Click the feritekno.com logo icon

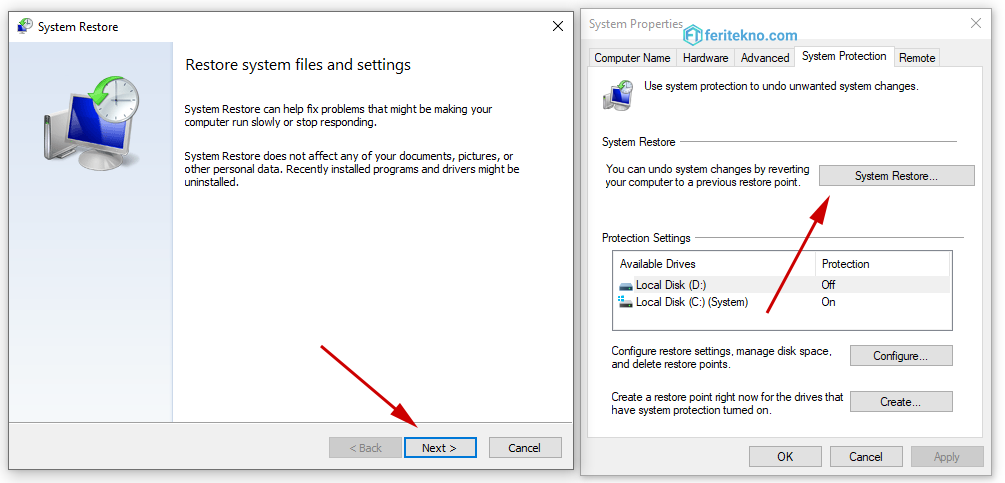point(694,35)
